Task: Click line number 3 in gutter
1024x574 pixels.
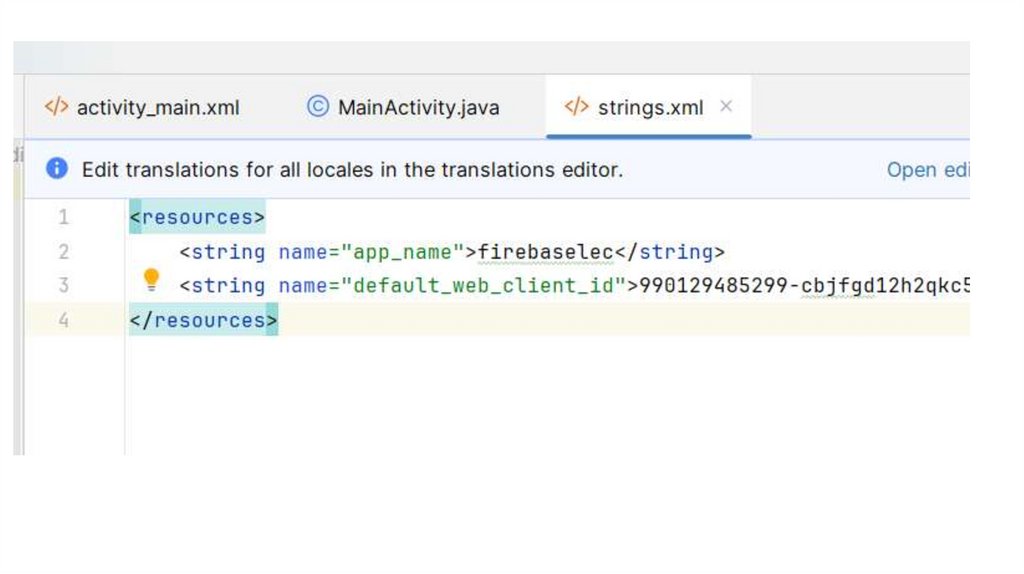Action: point(64,285)
